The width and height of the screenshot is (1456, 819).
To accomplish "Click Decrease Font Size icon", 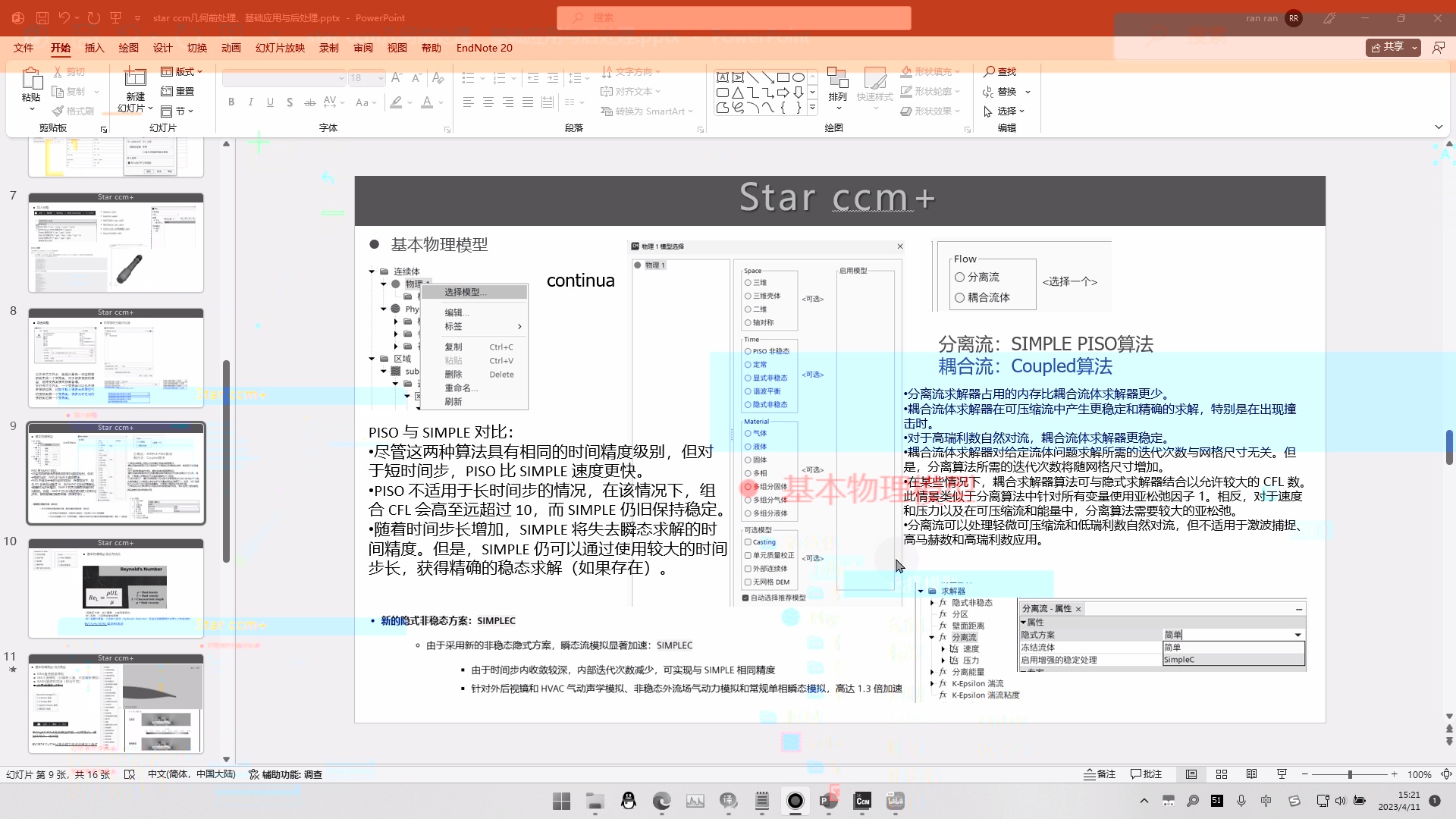I will 416,78.
